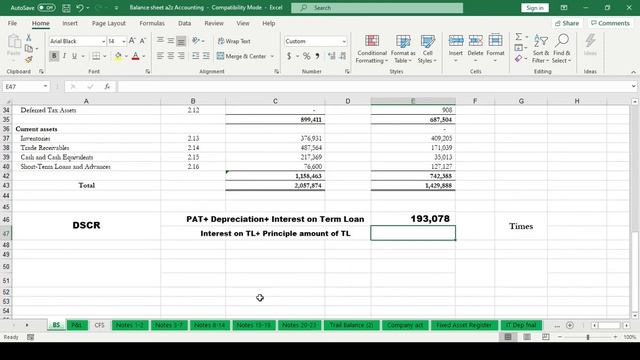640x360 pixels.
Task: Open the borders dropdown arrow
Action: (105, 56)
